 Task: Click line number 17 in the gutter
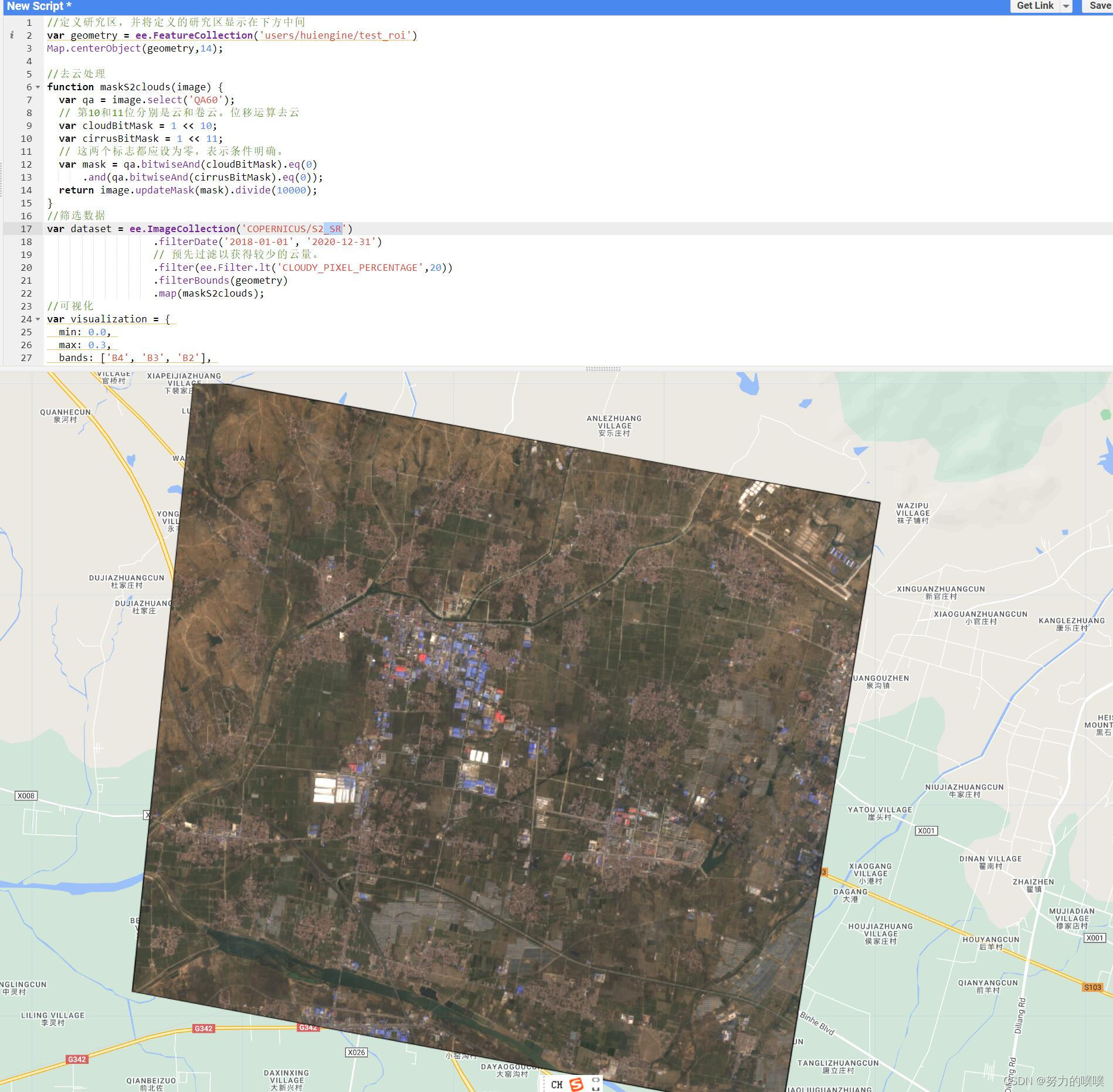(x=26, y=229)
